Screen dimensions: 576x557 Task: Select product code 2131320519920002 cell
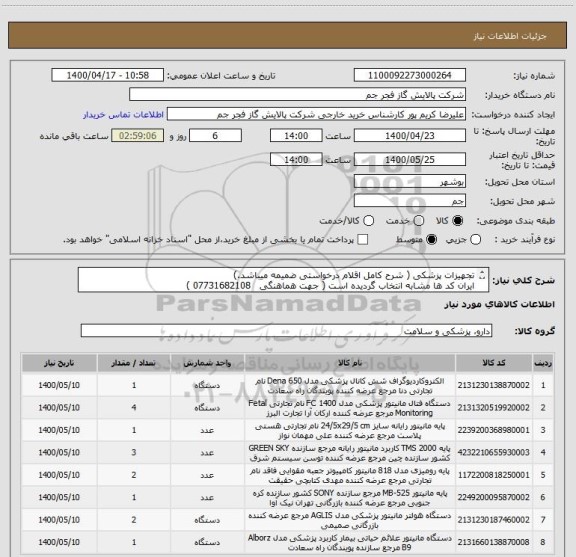coord(494,407)
